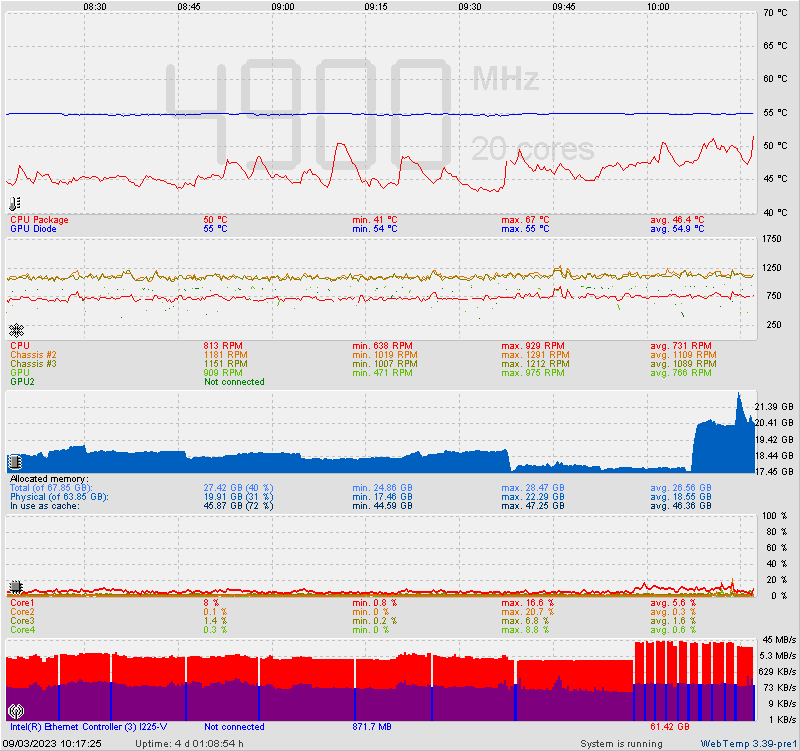Viewport: 800px width, 751px height.
Task: Click the 09:15 time axis marker
Action: 376,6
